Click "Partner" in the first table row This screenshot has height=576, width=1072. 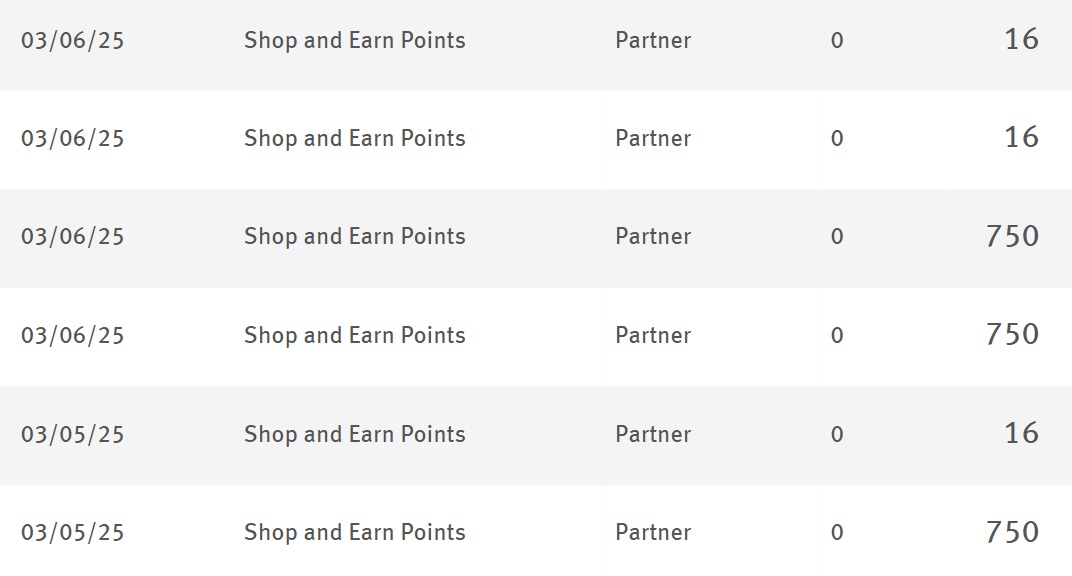pyautogui.click(x=653, y=41)
